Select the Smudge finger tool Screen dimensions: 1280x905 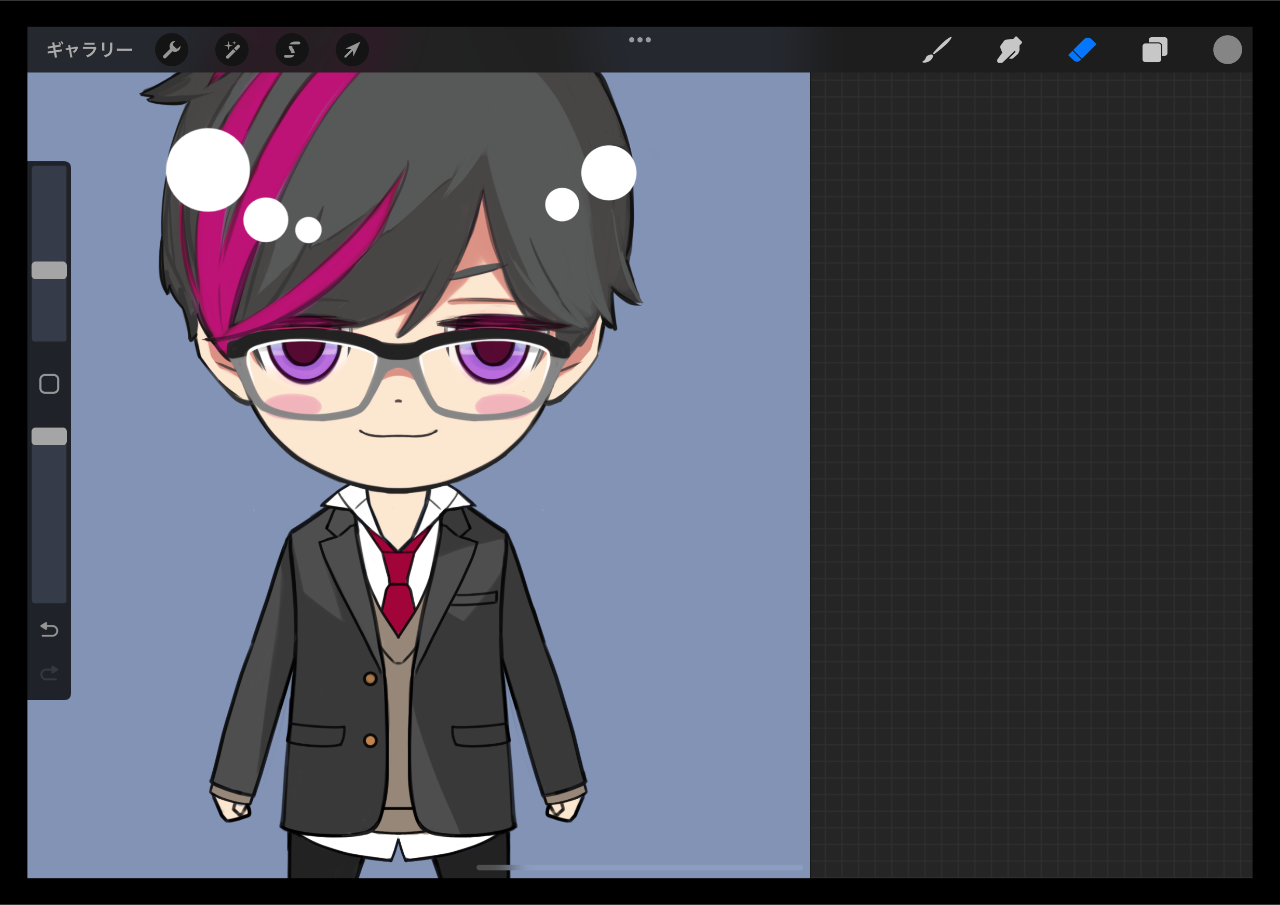(x=1009, y=50)
